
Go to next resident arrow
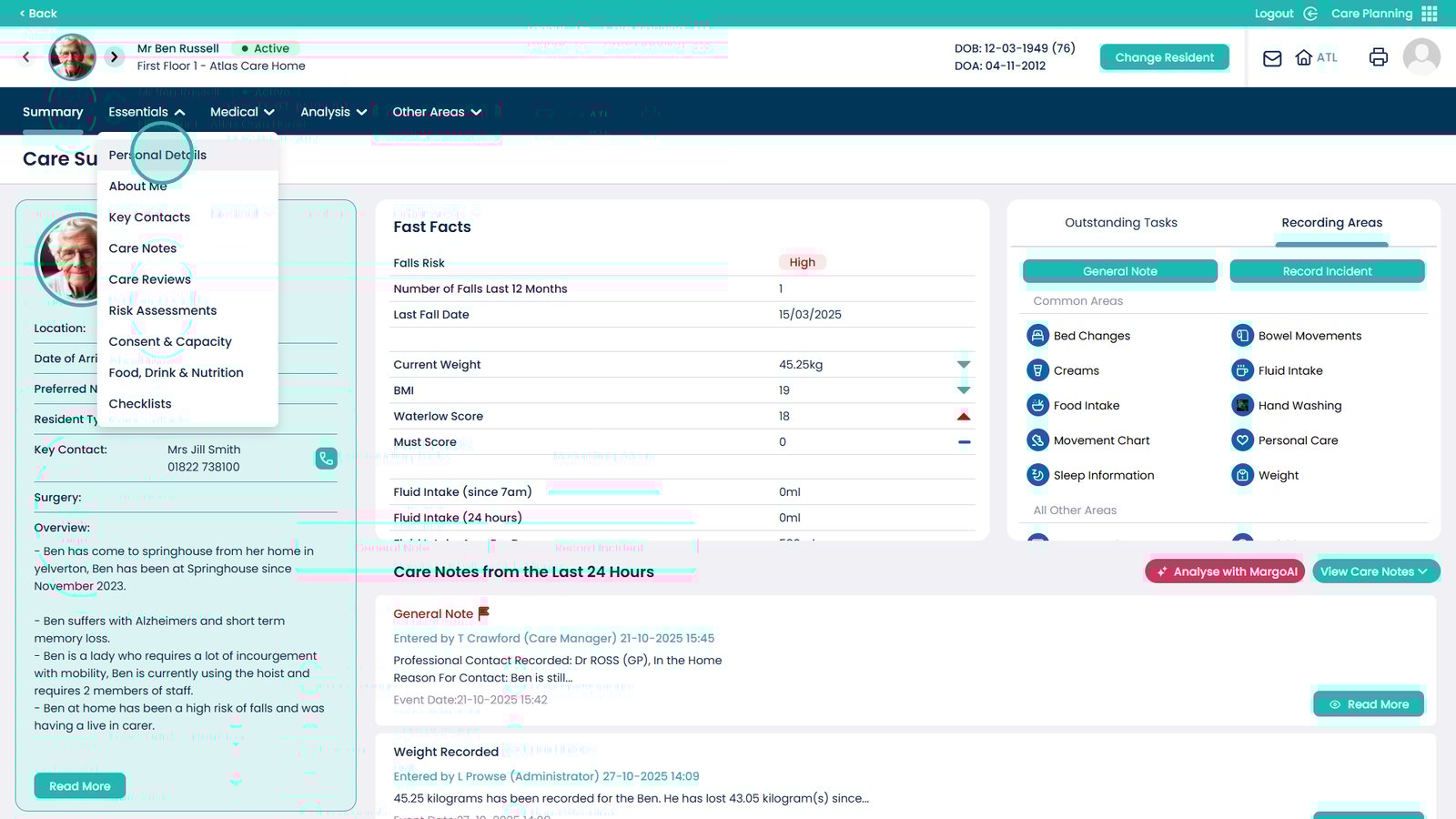[x=114, y=57]
